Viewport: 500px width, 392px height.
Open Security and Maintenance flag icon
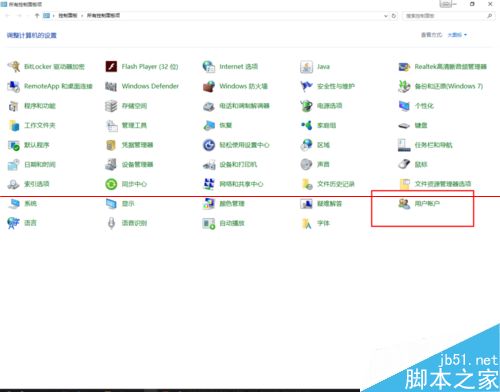(306, 86)
